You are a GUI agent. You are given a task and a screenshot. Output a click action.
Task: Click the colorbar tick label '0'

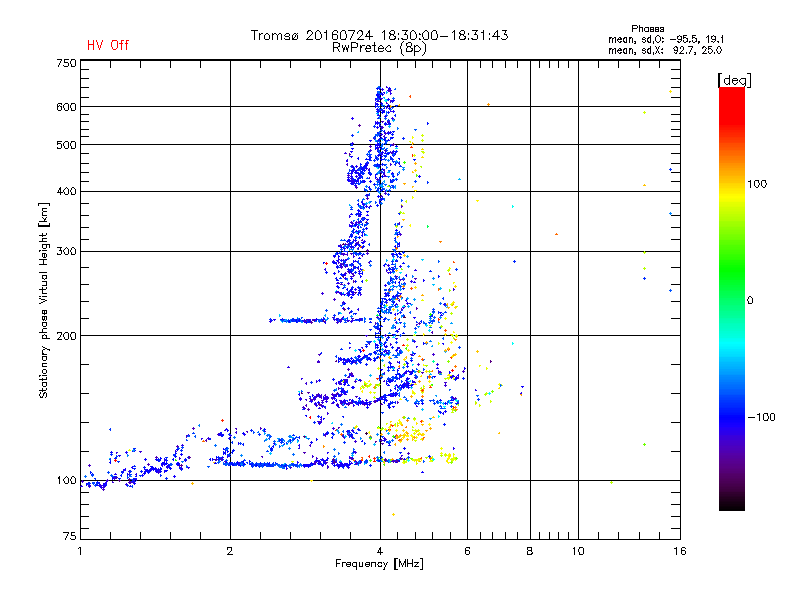pos(750,301)
